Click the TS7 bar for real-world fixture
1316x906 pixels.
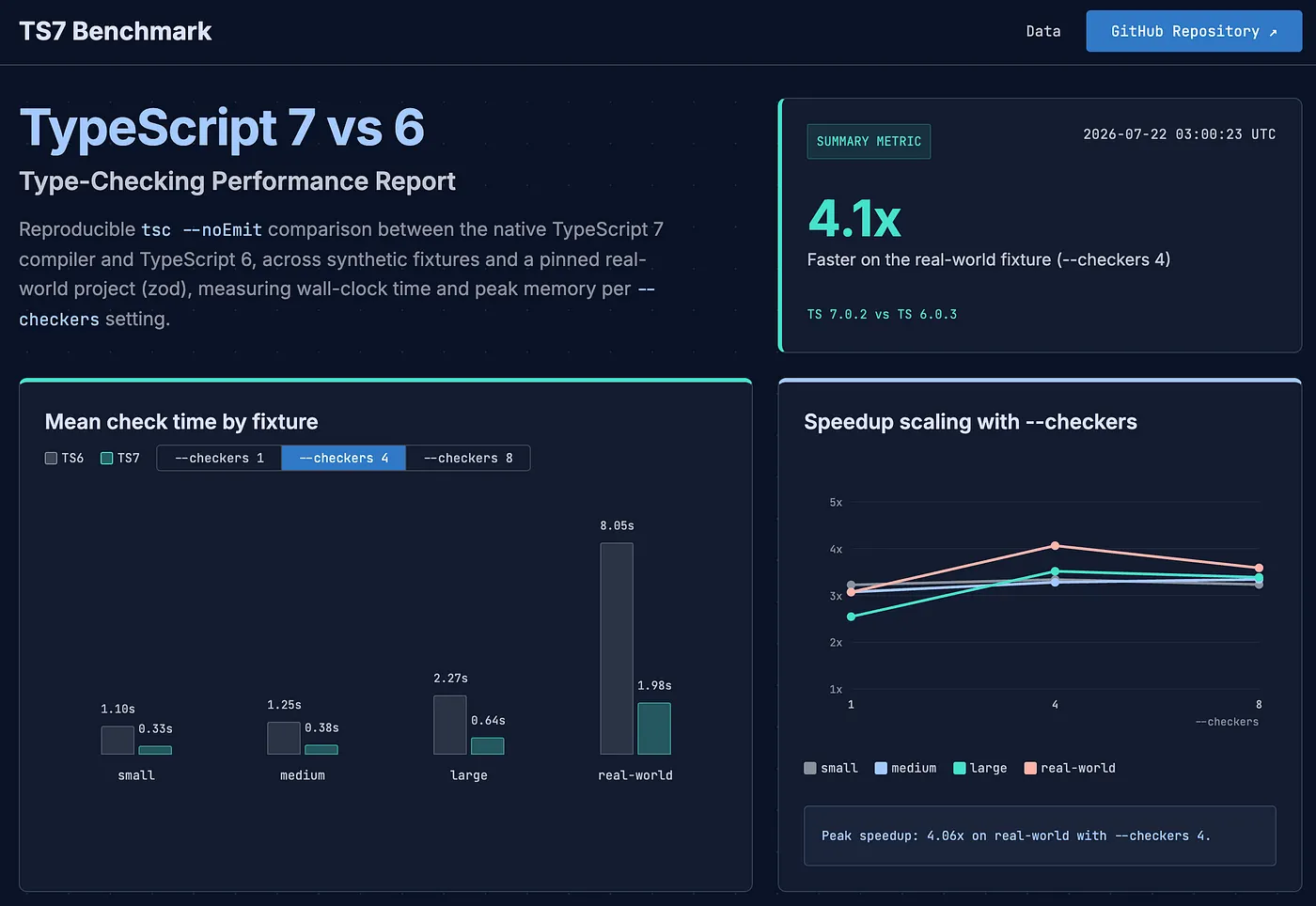tap(654, 728)
